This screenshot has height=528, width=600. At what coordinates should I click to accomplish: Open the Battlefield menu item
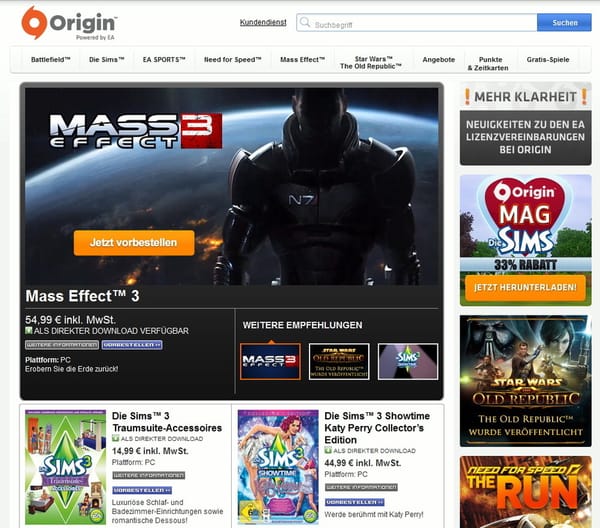[51, 60]
